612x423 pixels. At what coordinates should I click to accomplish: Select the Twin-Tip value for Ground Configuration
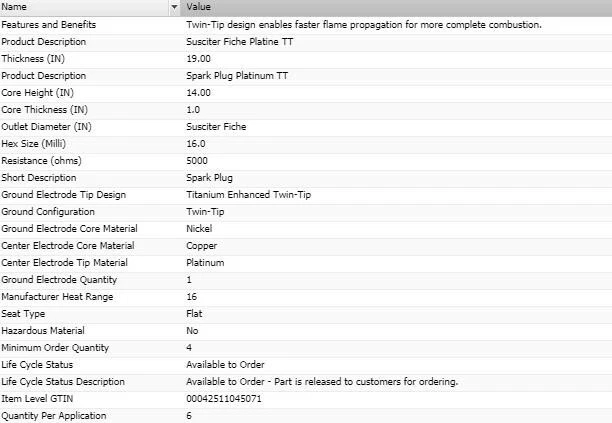pyautogui.click(x=205, y=212)
